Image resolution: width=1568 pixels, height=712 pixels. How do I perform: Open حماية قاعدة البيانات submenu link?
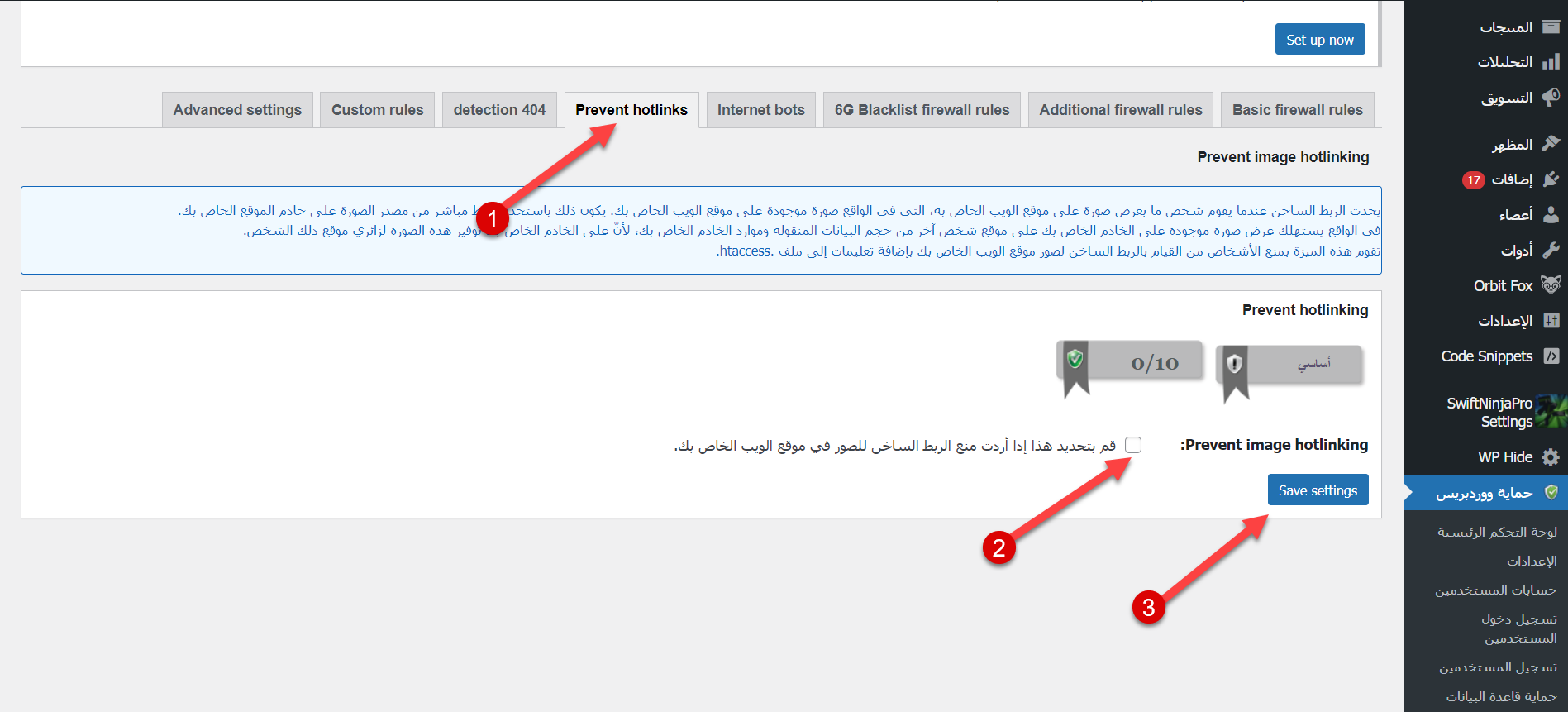tap(1501, 696)
